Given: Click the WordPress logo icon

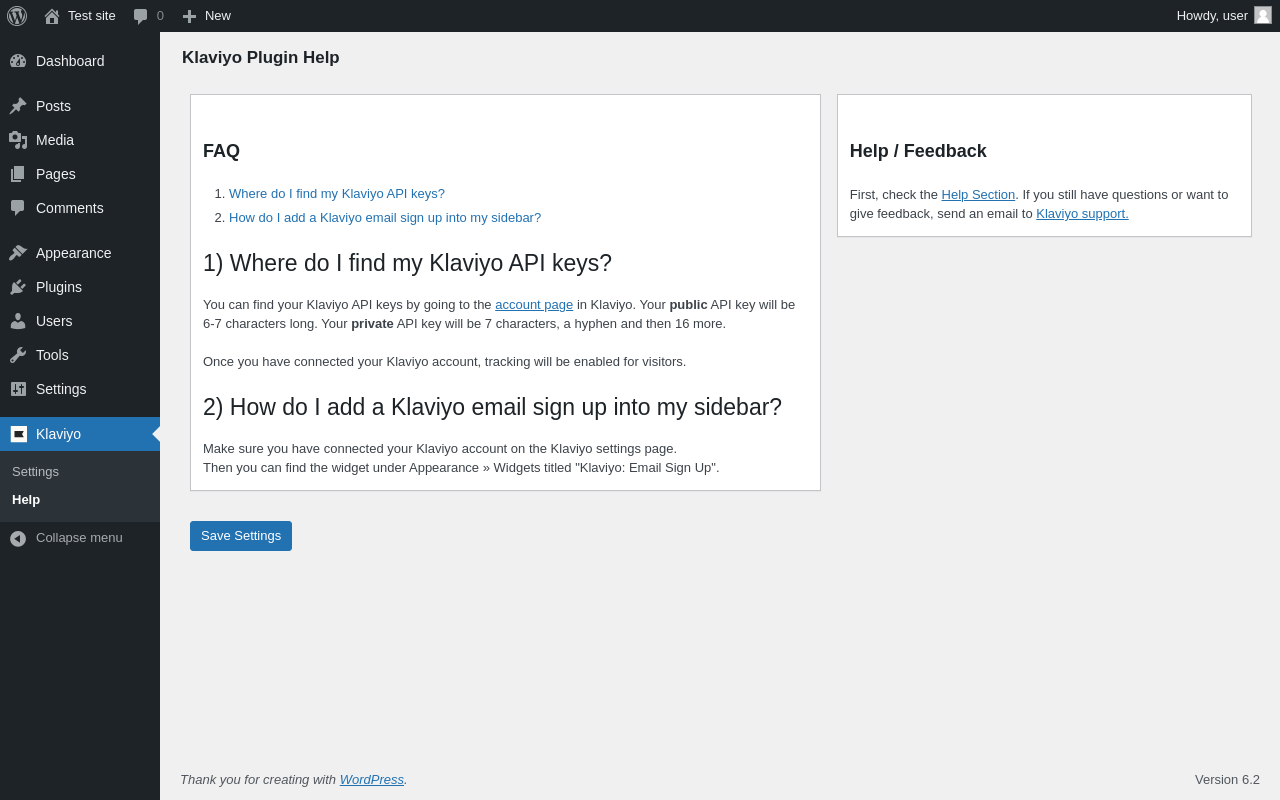Looking at the screenshot, I should click(x=17, y=16).
